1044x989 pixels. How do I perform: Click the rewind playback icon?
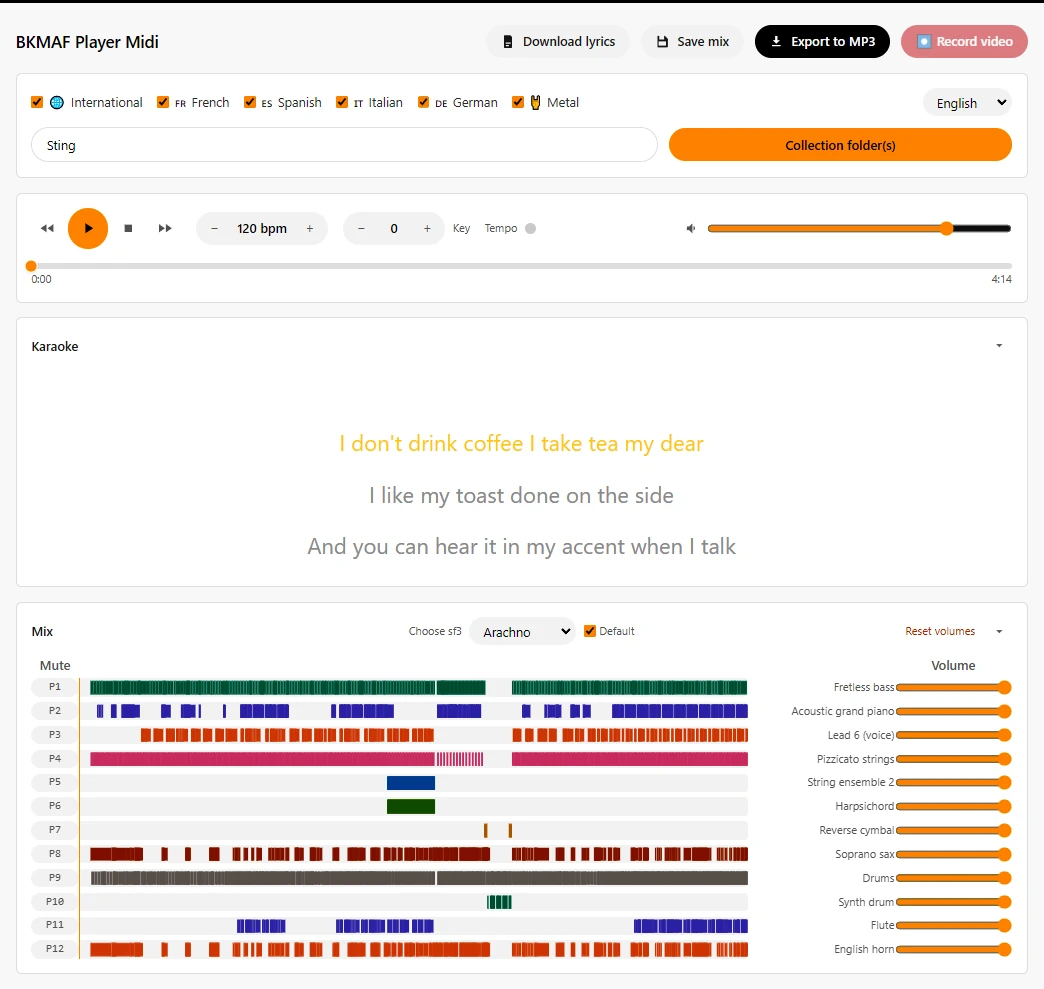47,228
